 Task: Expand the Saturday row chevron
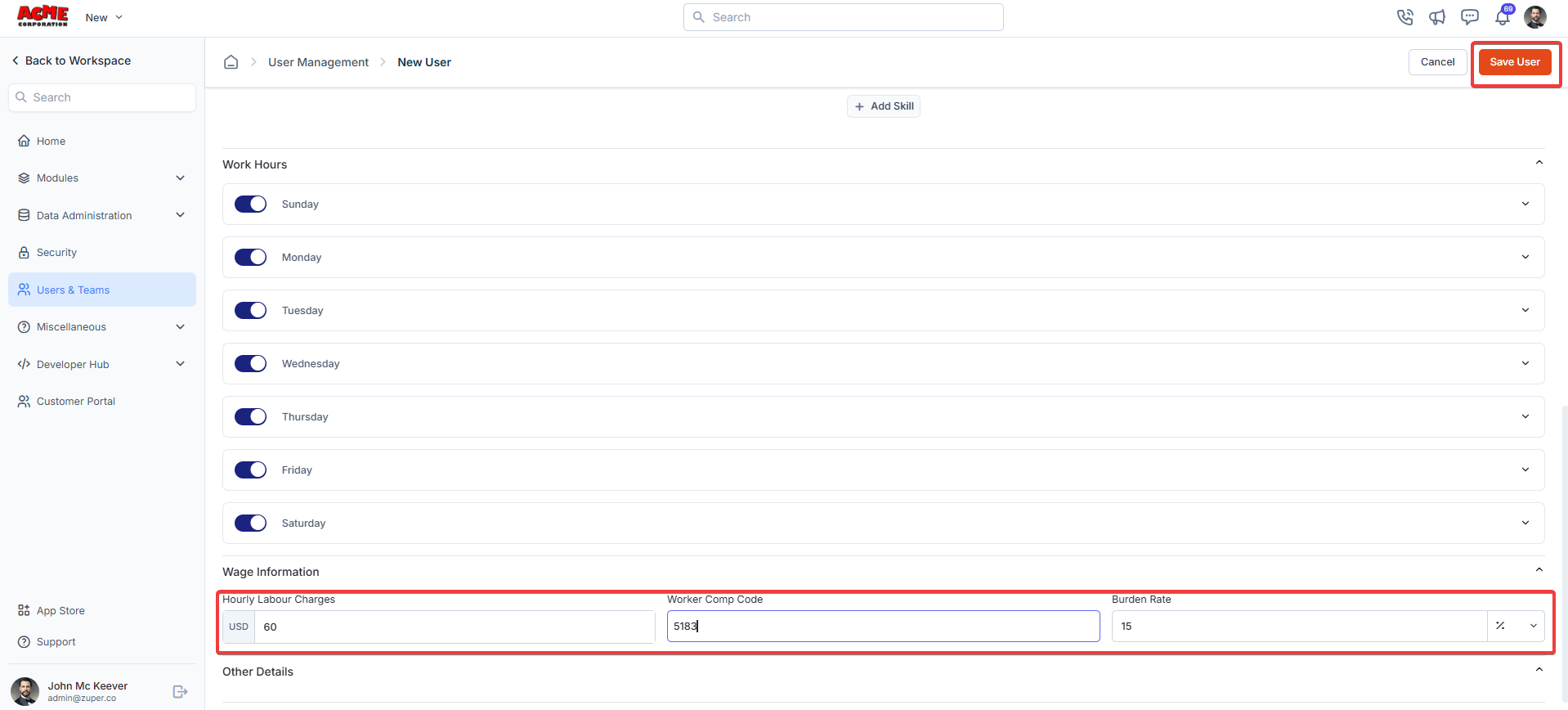[1525, 523]
